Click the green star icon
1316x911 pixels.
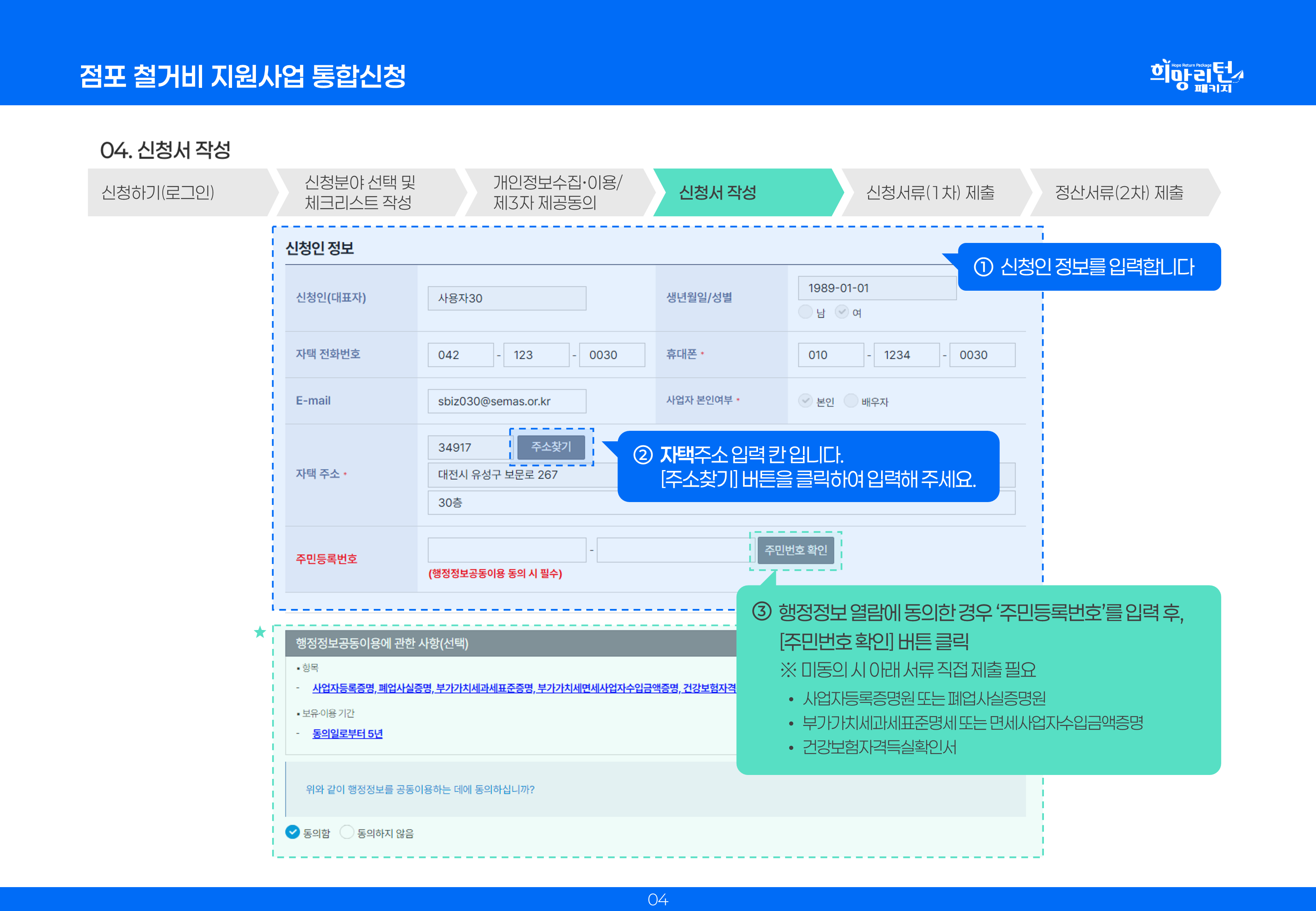(260, 632)
